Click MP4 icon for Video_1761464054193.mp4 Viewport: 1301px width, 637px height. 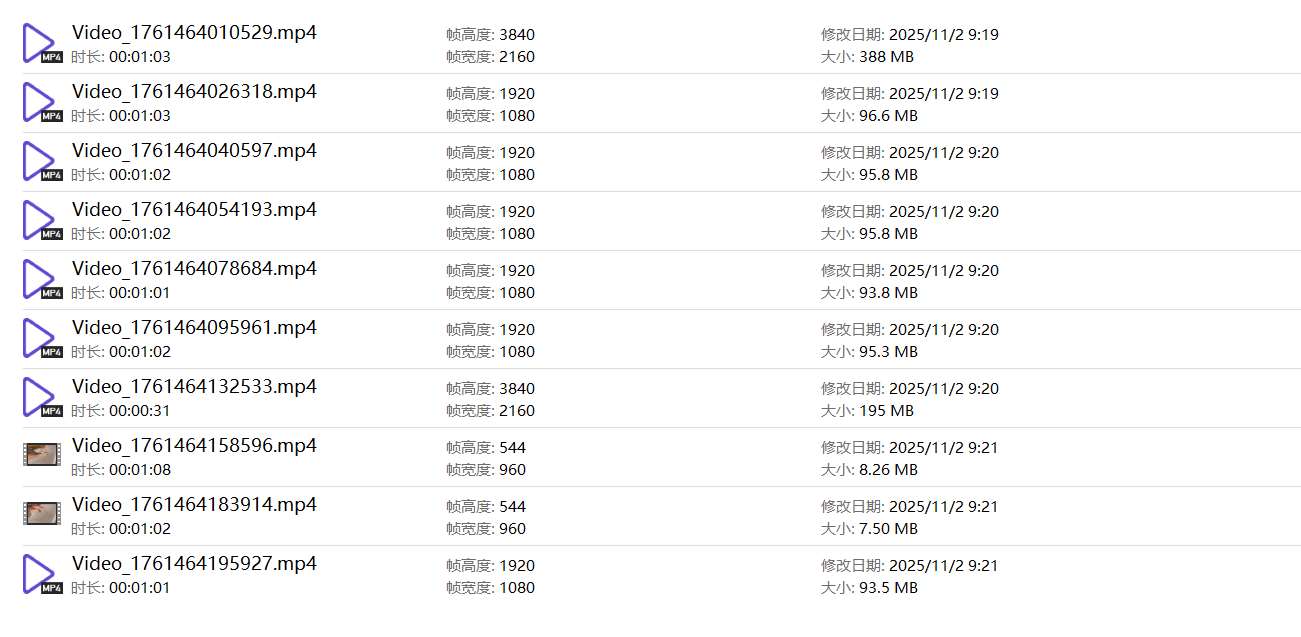point(41,221)
